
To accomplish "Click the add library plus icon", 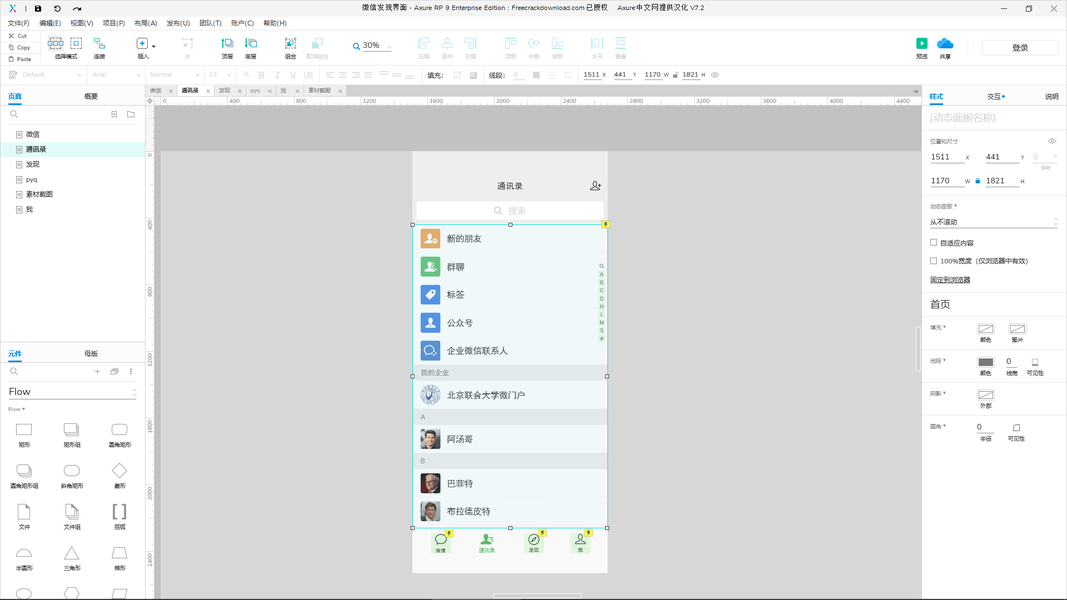I will pyautogui.click(x=97, y=371).
